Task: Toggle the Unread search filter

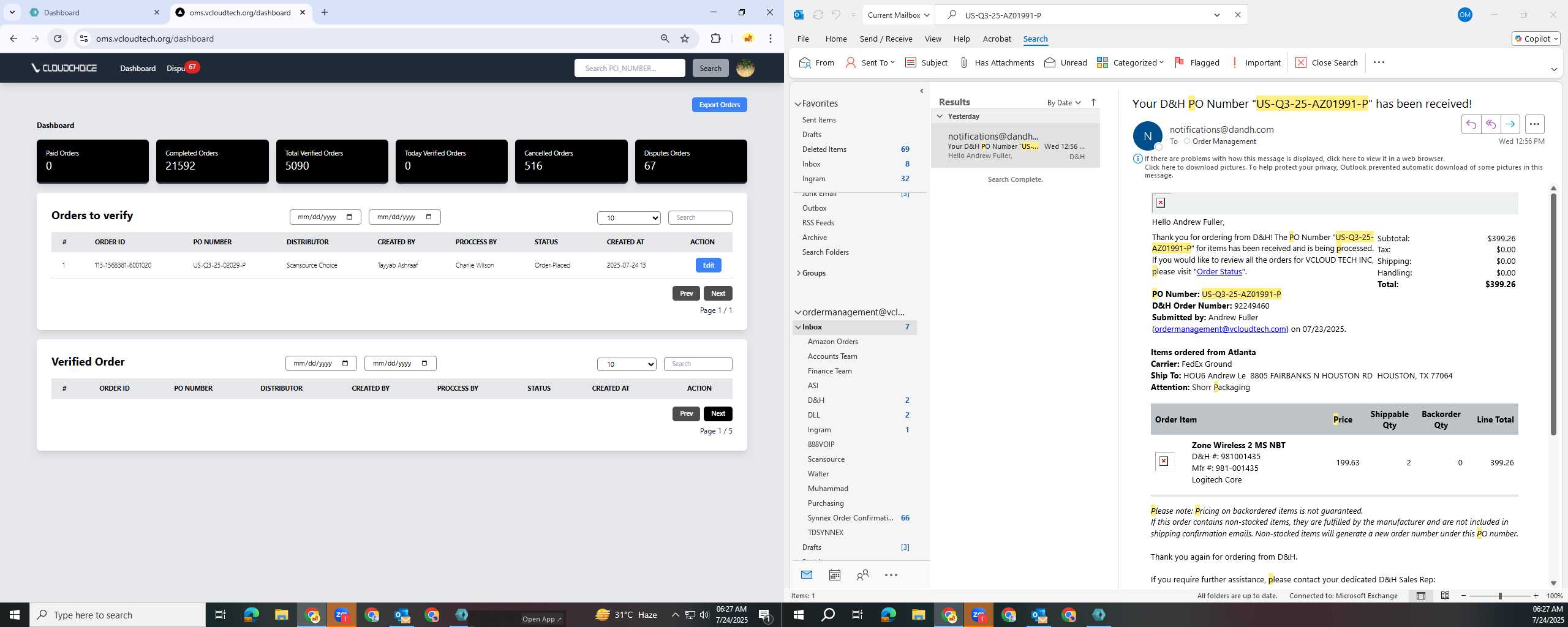Action: 1065,62
